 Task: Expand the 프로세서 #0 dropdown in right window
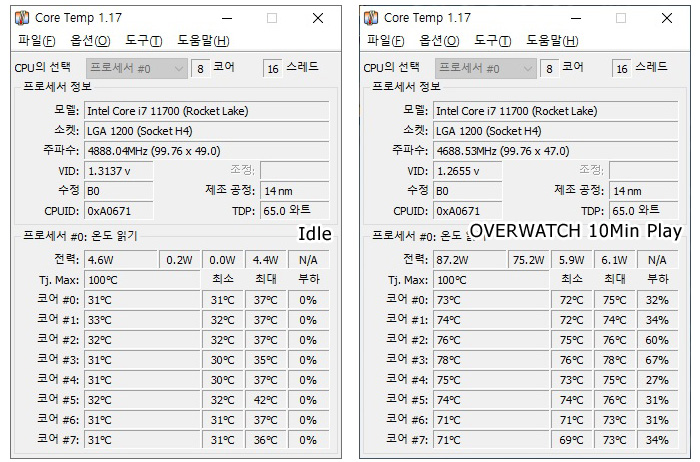[x=486, y=68]
